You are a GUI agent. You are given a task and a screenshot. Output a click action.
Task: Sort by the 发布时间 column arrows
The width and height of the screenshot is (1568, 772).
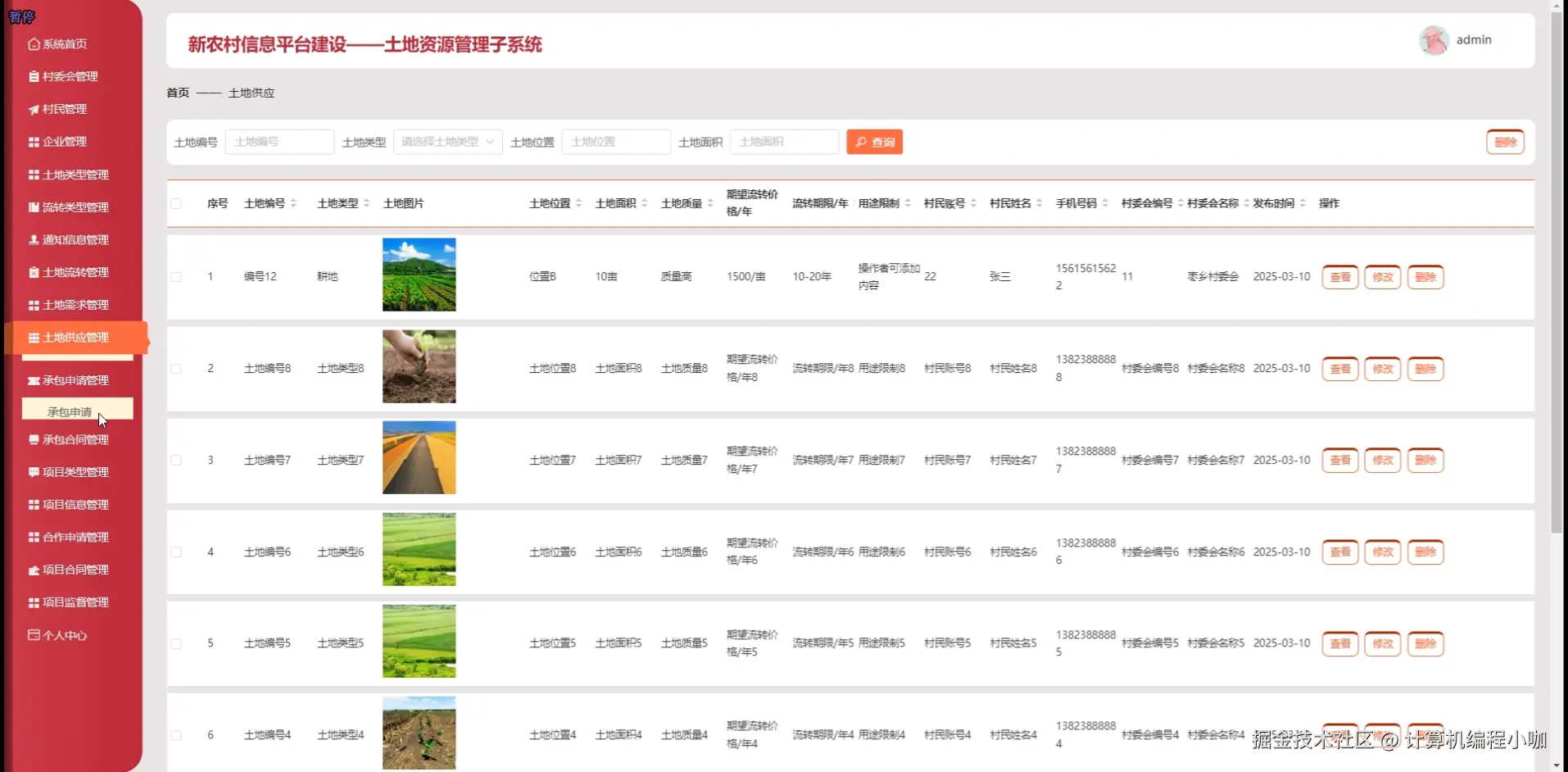click(x=1303, y=203)
